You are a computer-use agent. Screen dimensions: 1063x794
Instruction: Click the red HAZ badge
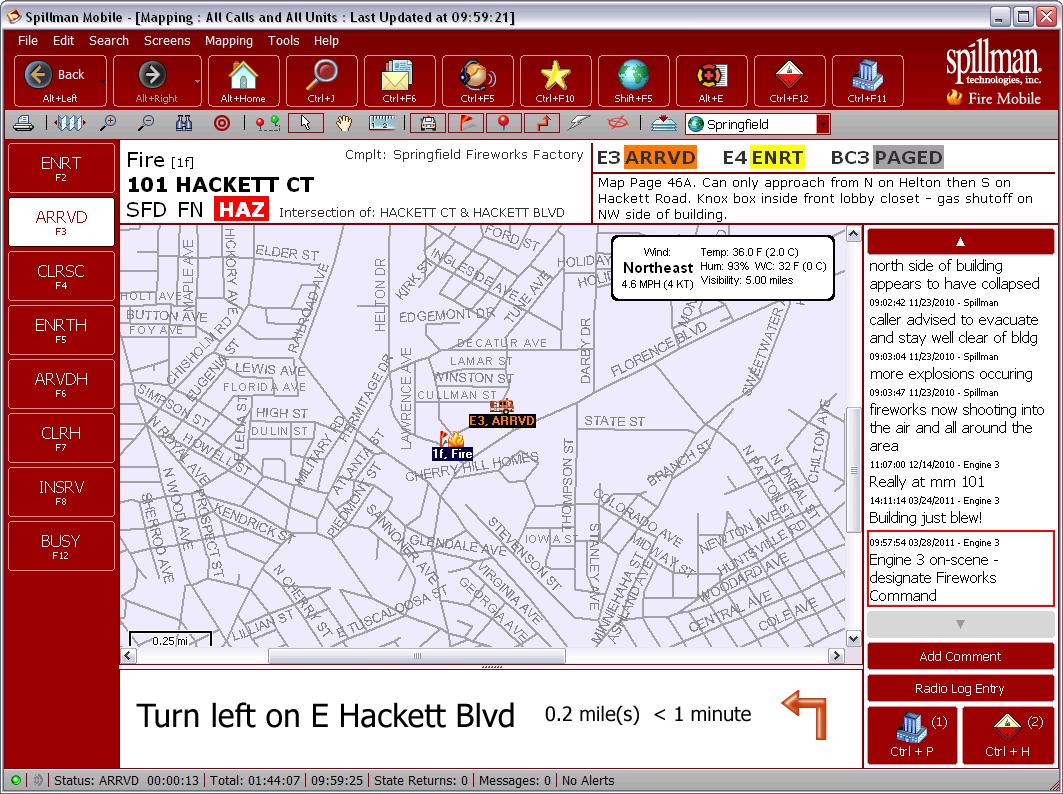click(241, 209)
